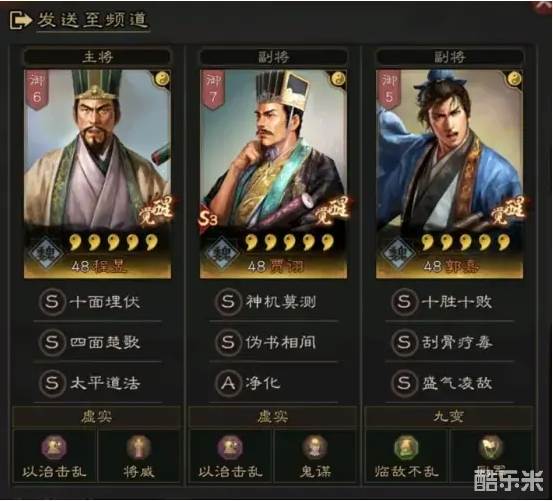Select the middle 副将 slot header

pos(274,57)
